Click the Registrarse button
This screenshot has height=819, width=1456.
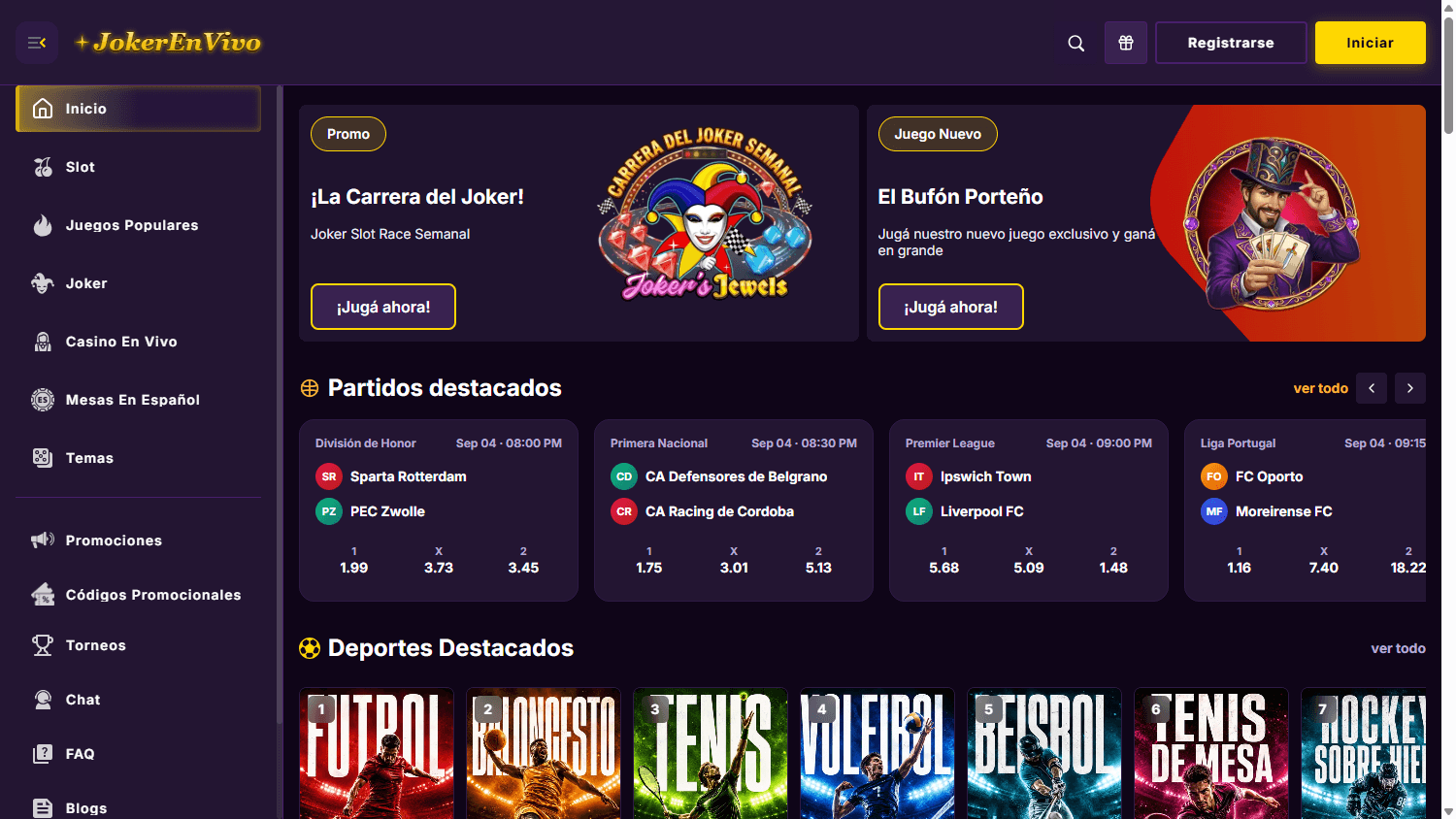click(x=1231, y=43)
